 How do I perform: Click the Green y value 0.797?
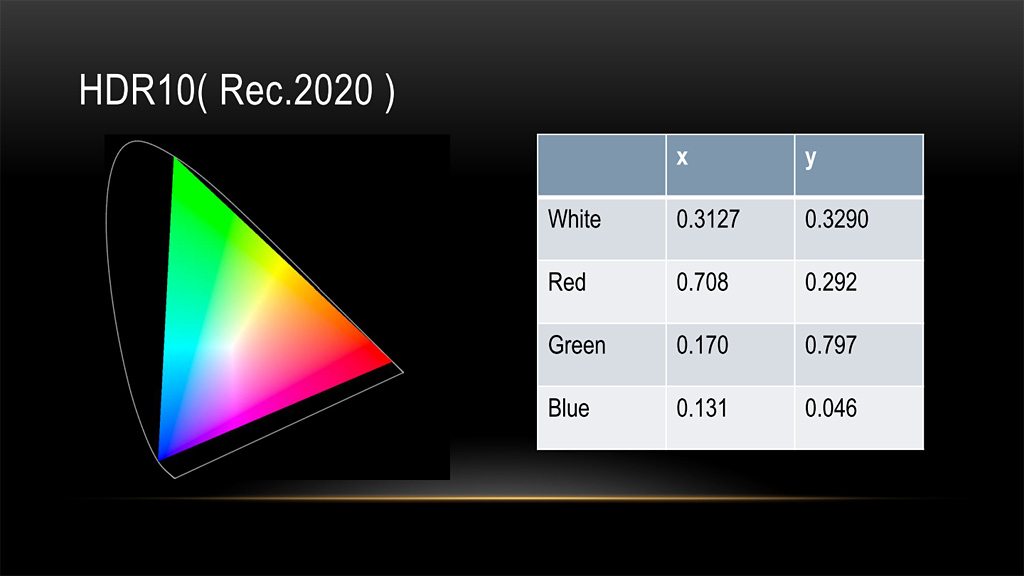tap(831, 345)
